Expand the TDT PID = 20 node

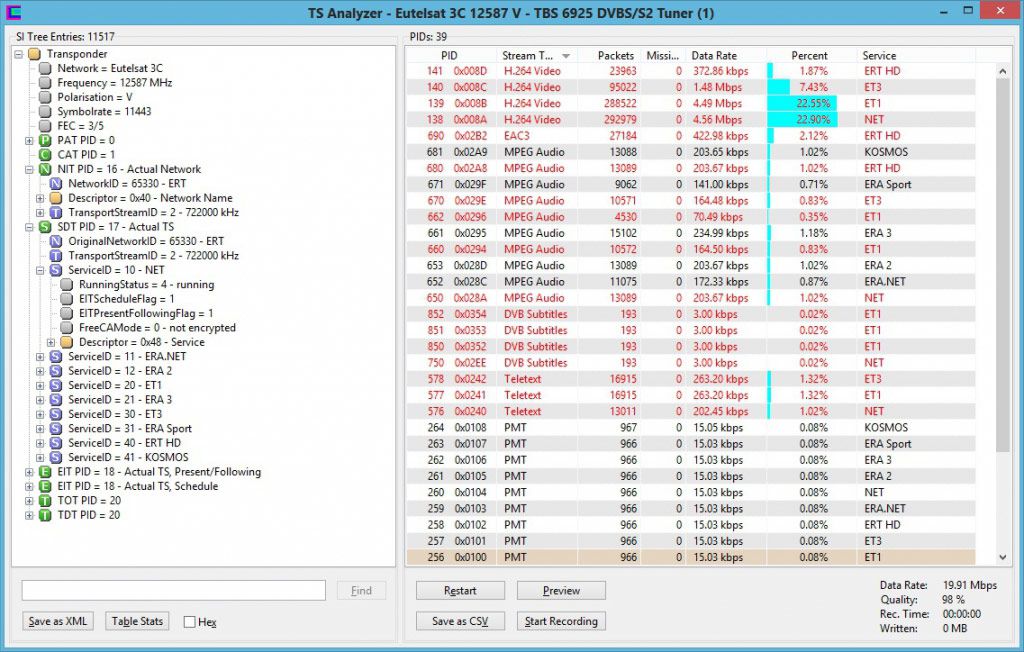point(30,516)
